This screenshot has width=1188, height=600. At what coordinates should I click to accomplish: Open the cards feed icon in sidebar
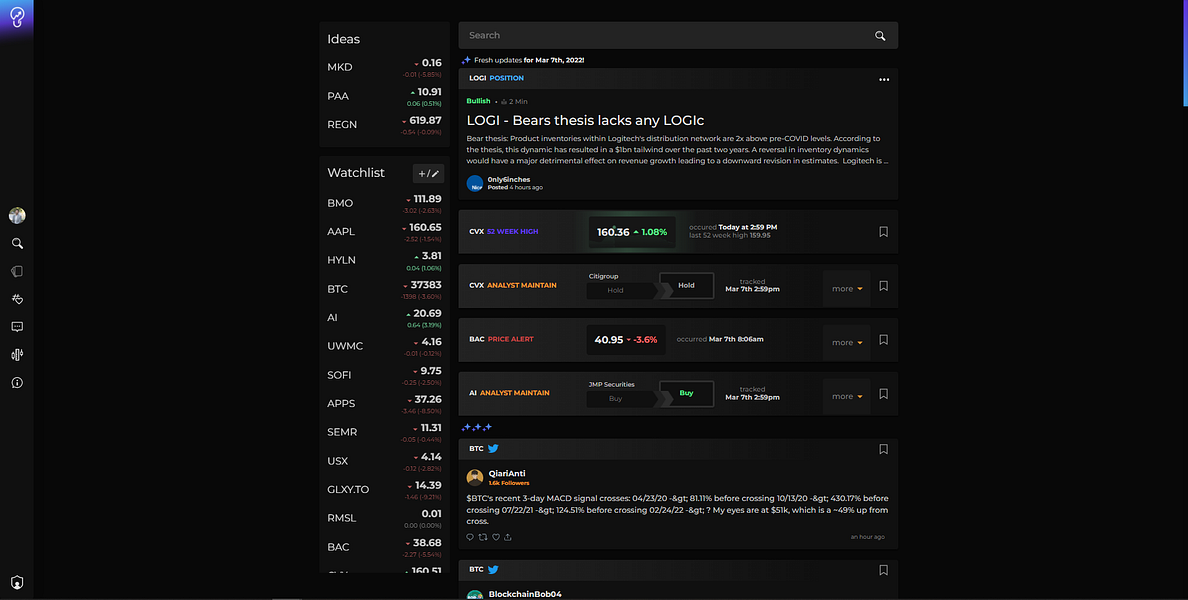[x=17, y=271]
